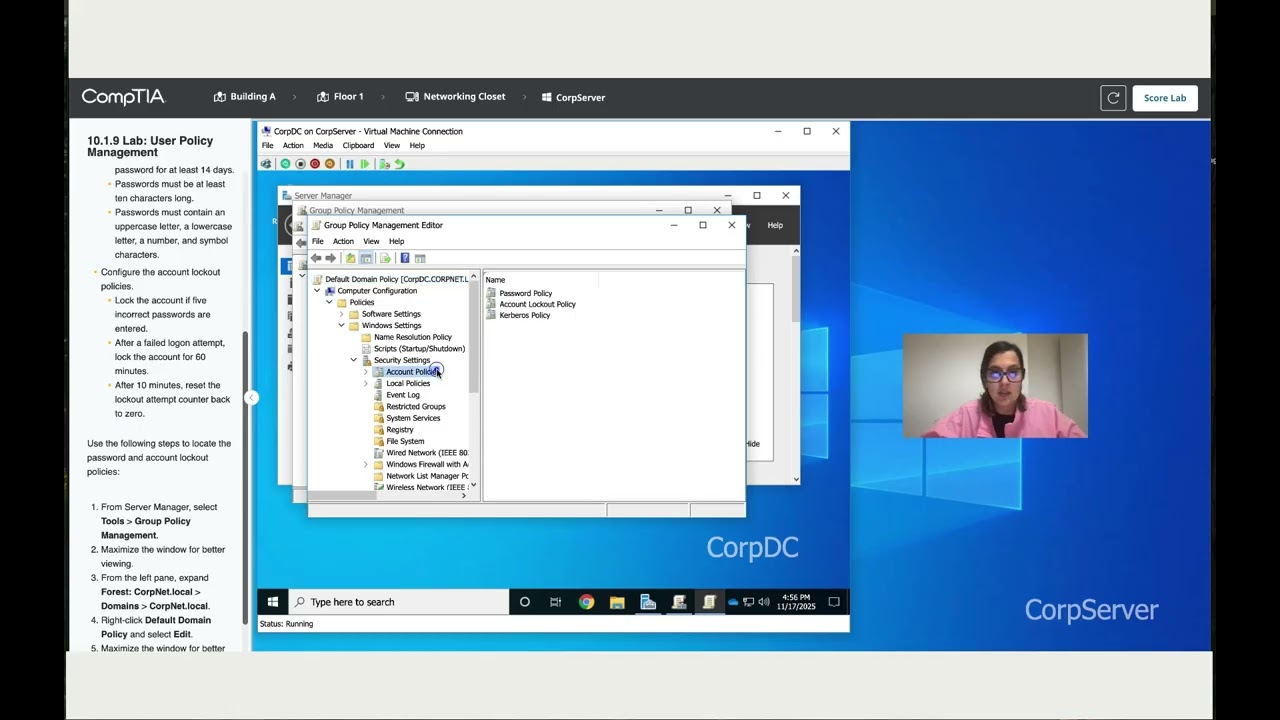Click the Export List toolbar icon

pyautogui.click(x=385, y=258)
